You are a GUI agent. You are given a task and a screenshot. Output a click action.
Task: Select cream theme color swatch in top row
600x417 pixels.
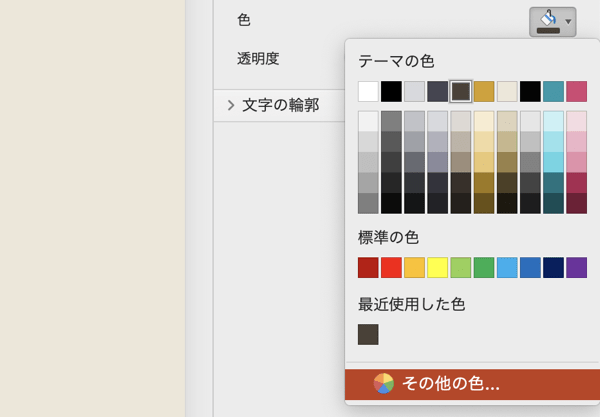(x=507, y=91)
